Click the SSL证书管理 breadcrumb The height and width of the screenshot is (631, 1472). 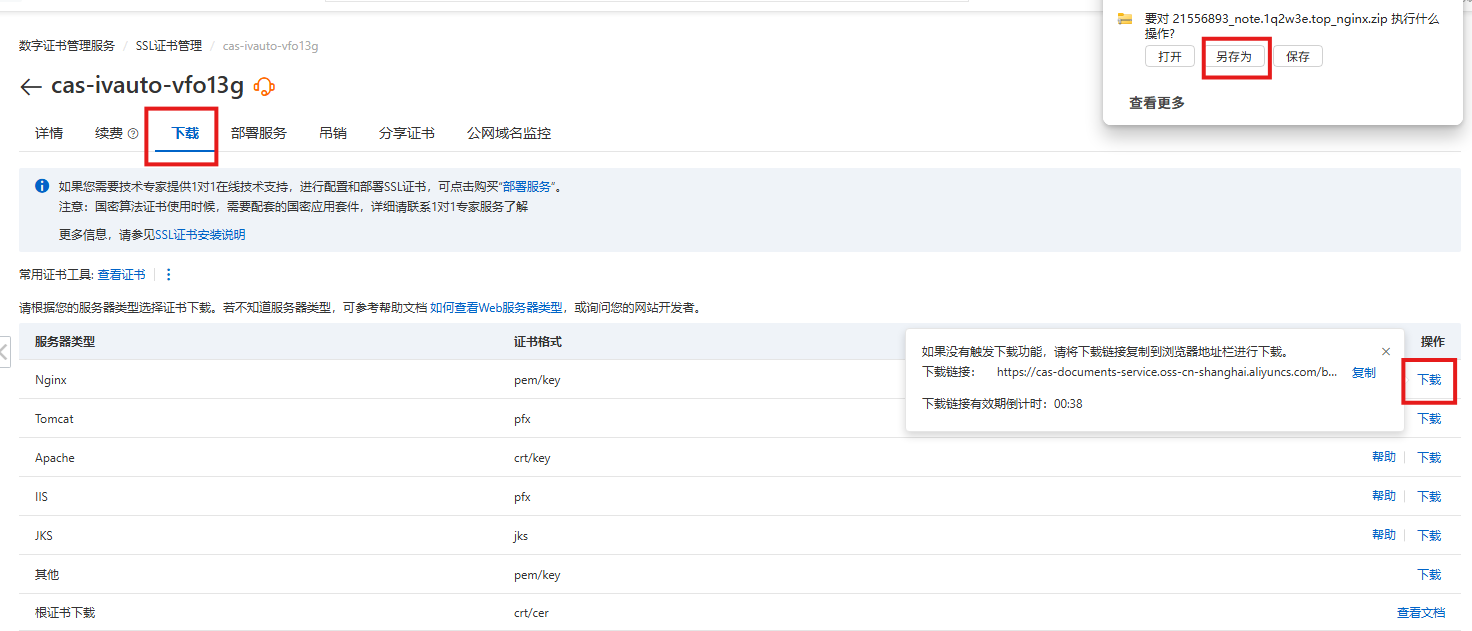pyautogui.click(x=168, y=46)
